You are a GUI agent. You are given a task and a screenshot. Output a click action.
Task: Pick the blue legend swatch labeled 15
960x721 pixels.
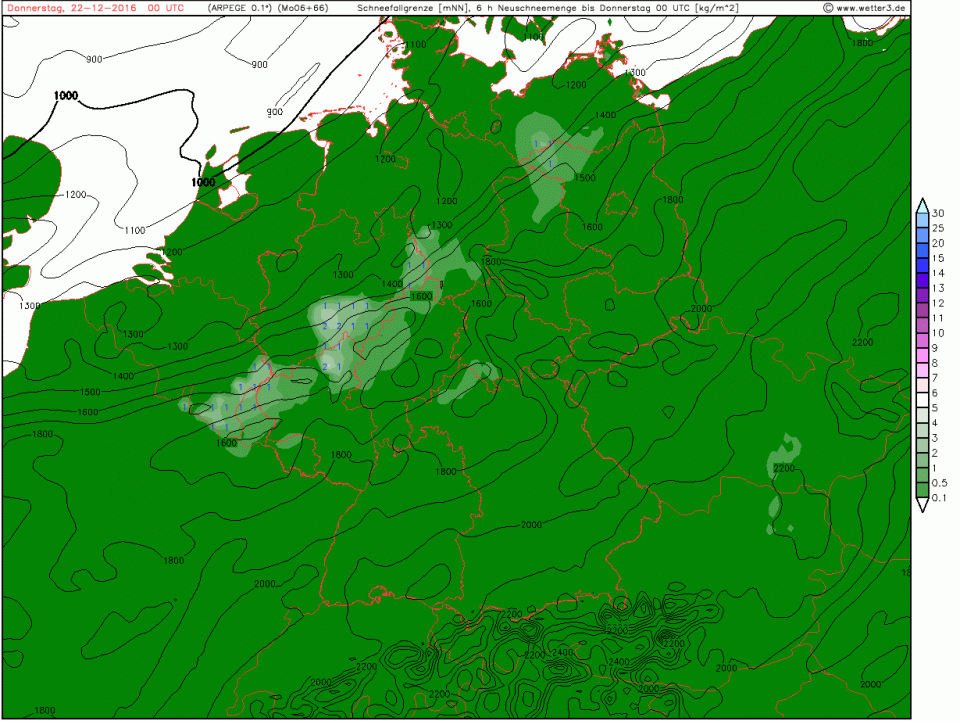(x=921, y=261)
